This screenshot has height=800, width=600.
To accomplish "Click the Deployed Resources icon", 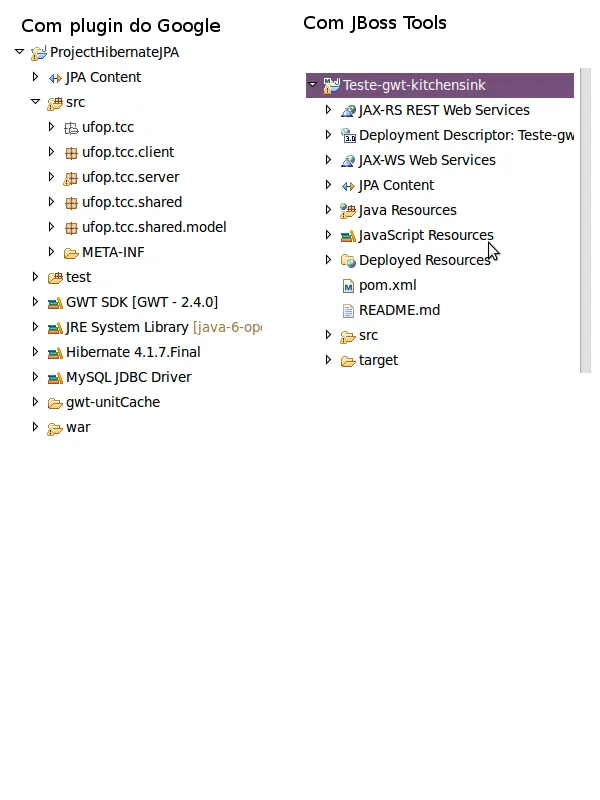I will pyautogui.click(x=348, y=261).
